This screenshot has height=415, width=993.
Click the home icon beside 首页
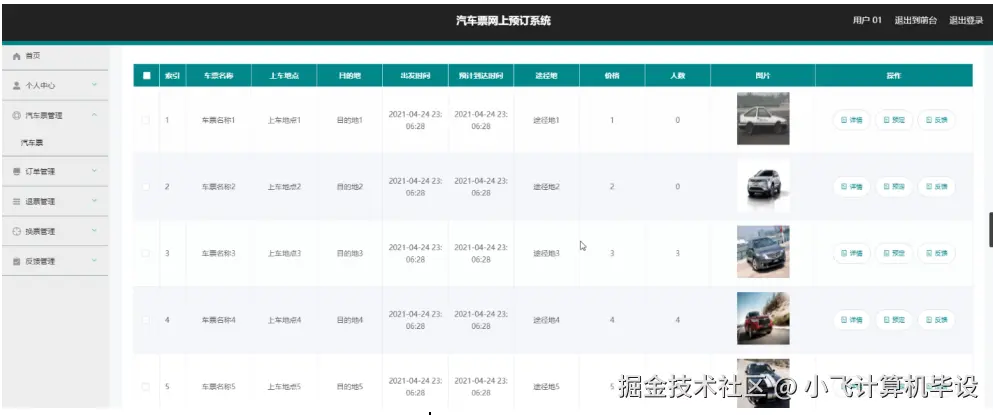click(x=17, y=56)
